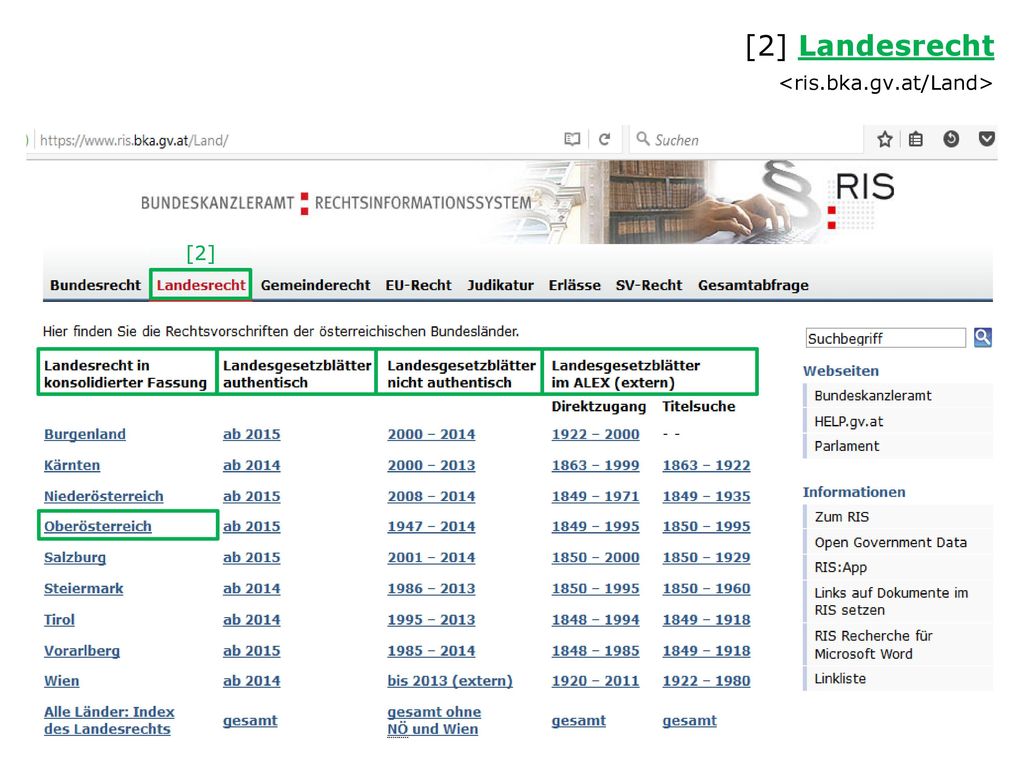Viewport: 1024px width, 768px height.
Task: Open the SV-Recht tab
Action: (648, 285)
